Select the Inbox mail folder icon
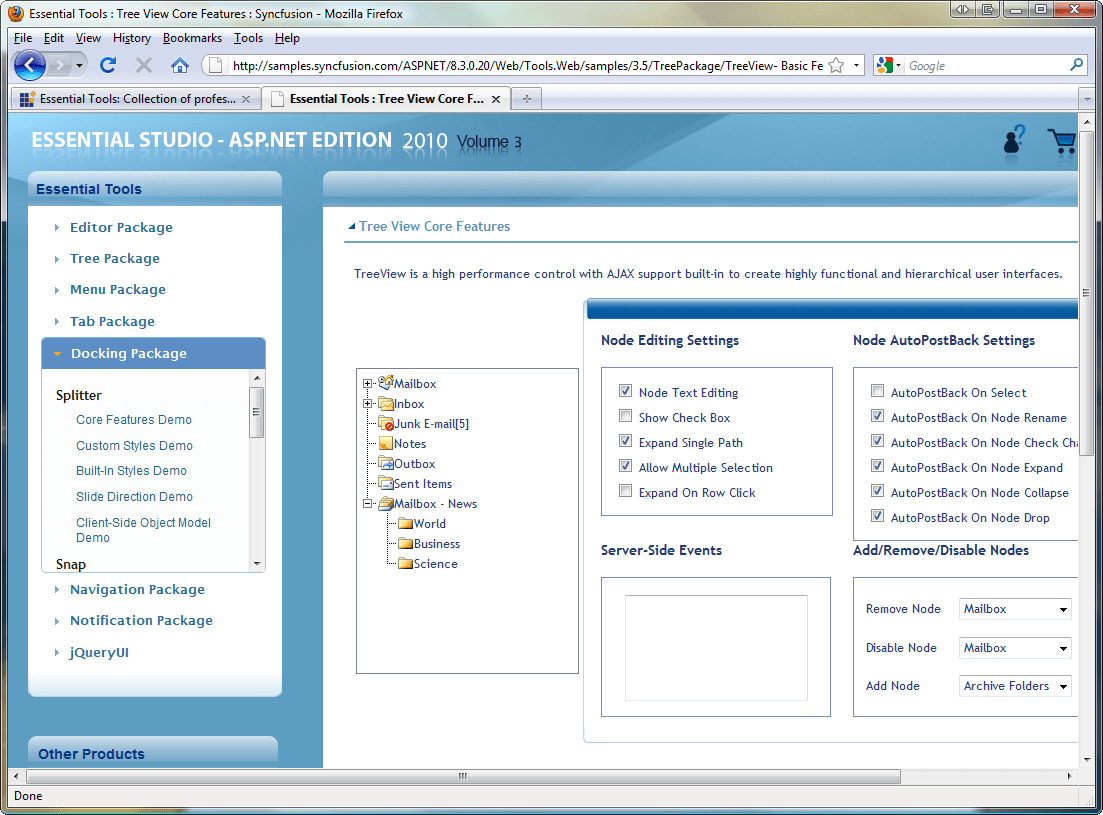The image size is (1103, 815). point(385,403)
